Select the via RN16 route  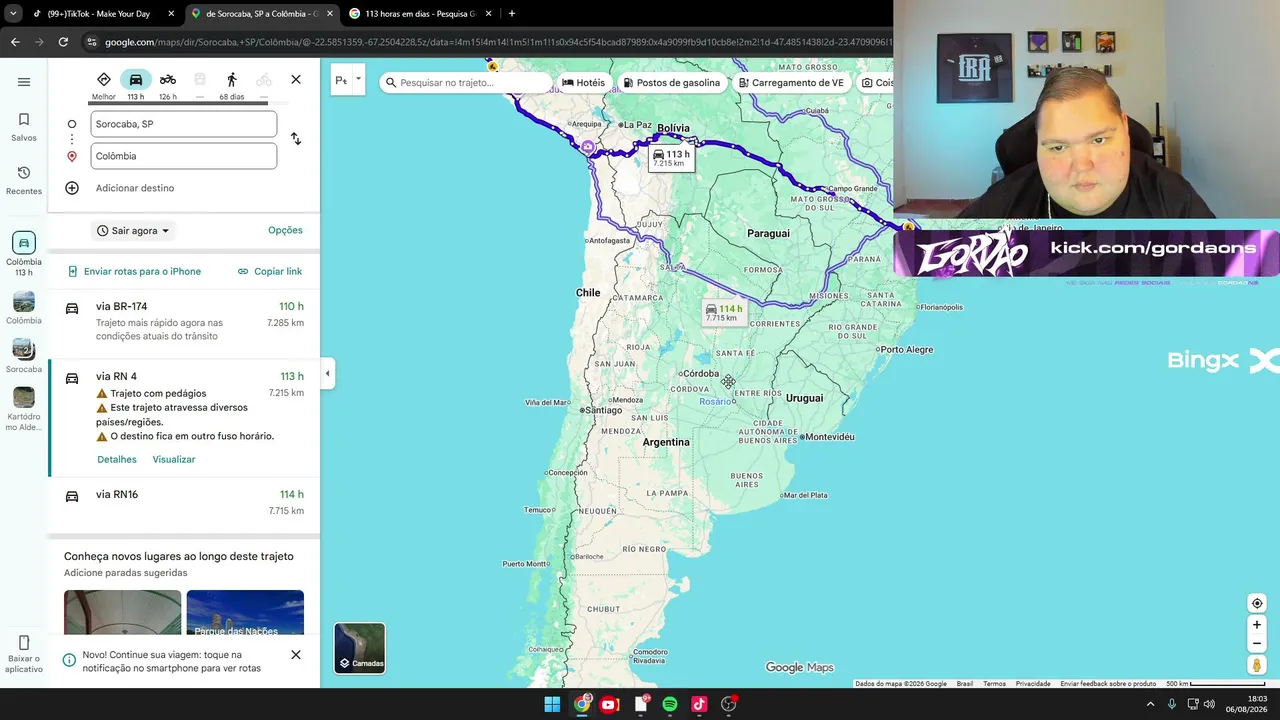coord(184,503)
